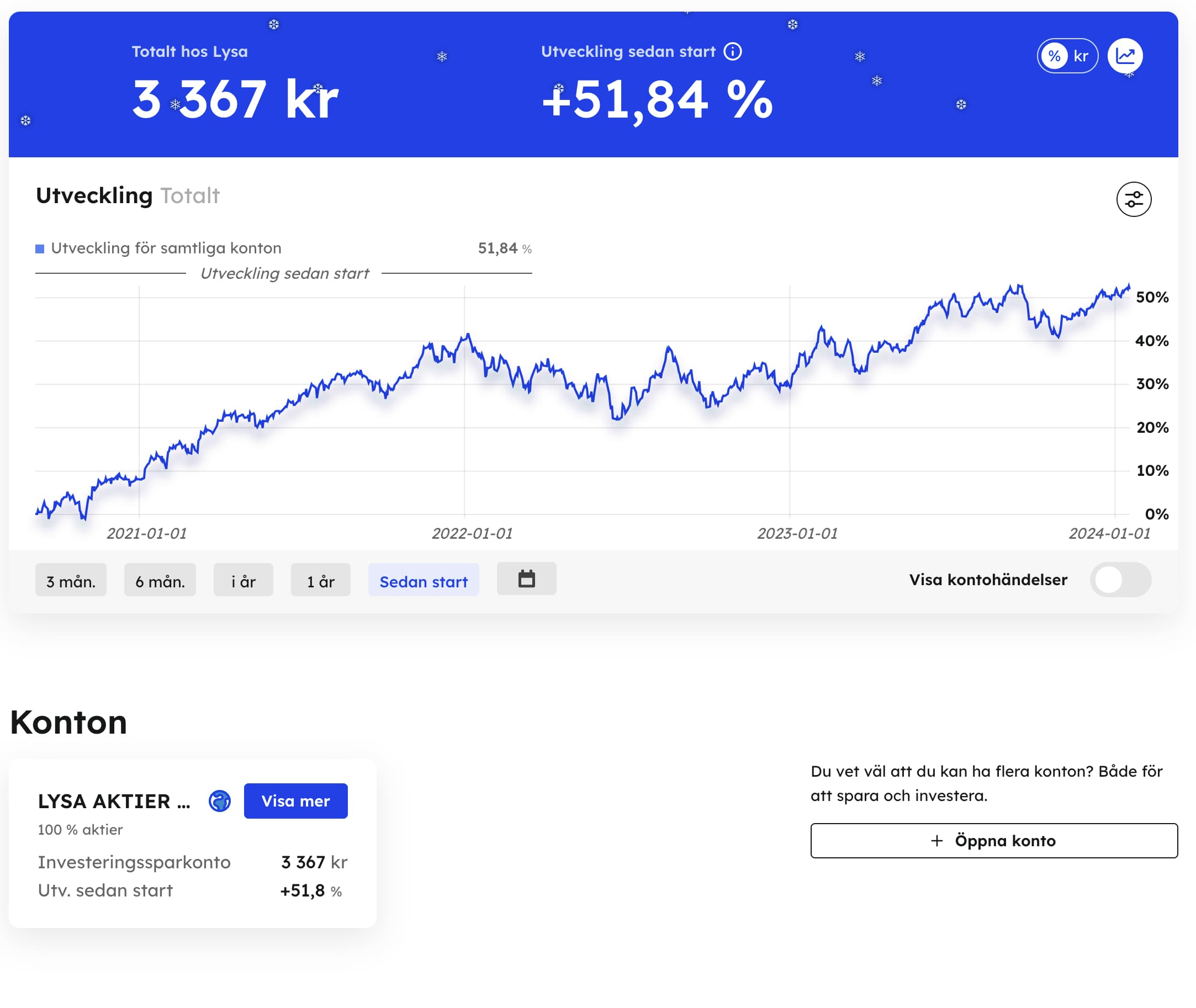Click the Visa kontohändelser label

point(988,580)
